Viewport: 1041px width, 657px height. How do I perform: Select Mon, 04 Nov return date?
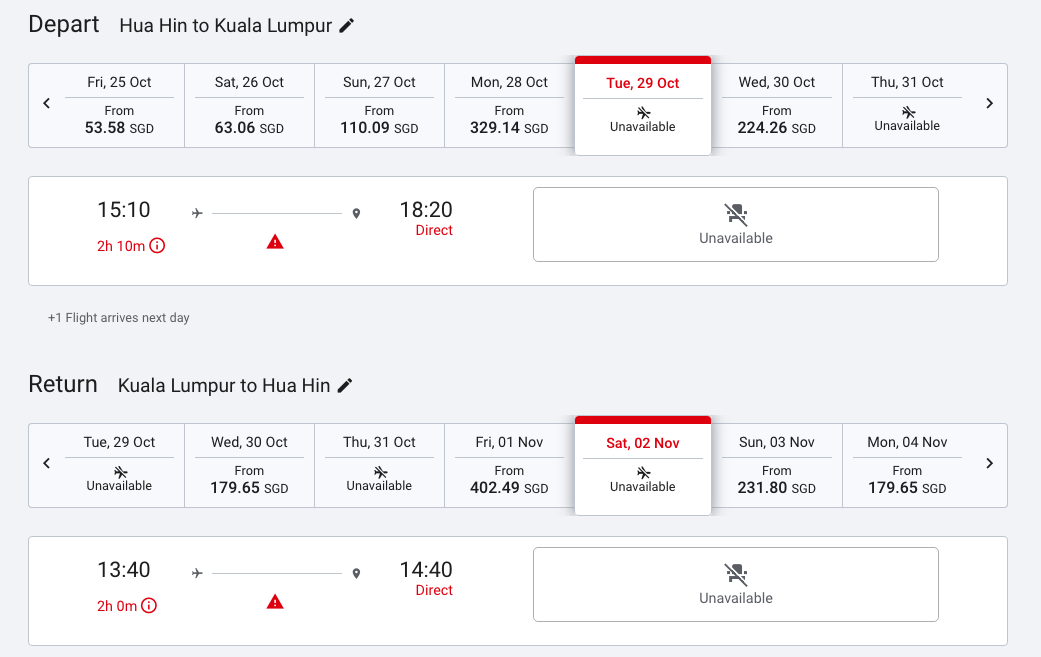point(907,465)
